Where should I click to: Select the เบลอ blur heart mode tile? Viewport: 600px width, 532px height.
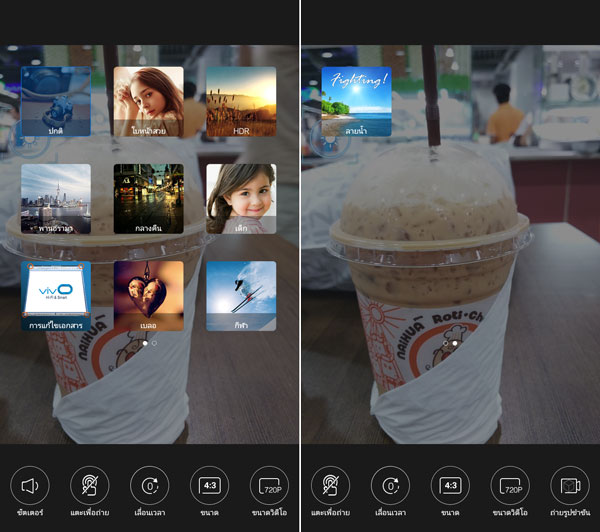[x=148, y=296]
